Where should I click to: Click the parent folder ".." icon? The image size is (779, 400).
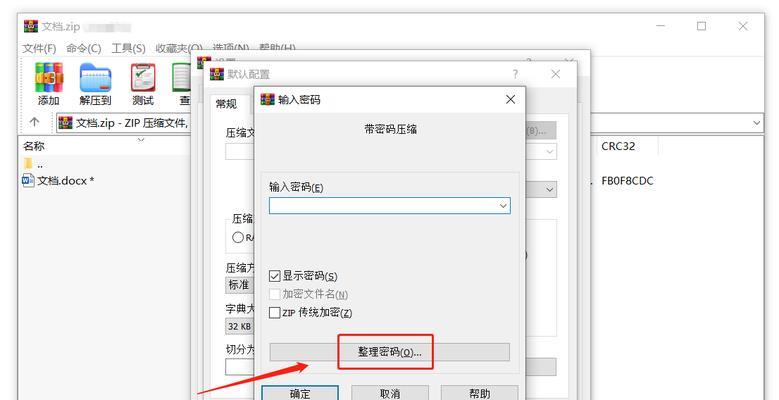pyautogui.click(x=28, y=163)
